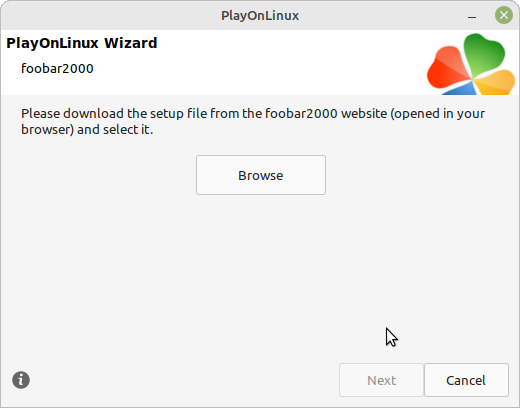Click '(opened in your' text in instructions
Viewport: 520px width, 408px height.
point(438,114)
